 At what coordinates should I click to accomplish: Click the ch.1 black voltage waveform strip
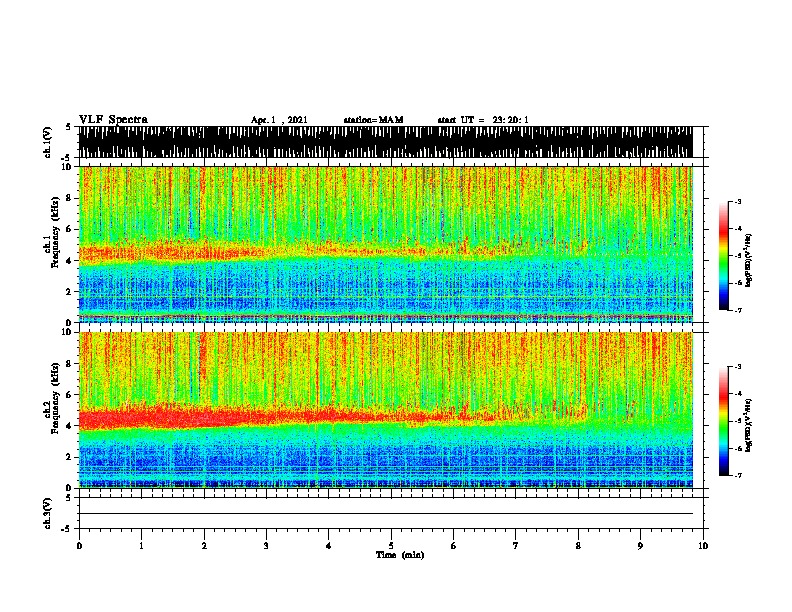pyautogui.click(x=385, y=142)
